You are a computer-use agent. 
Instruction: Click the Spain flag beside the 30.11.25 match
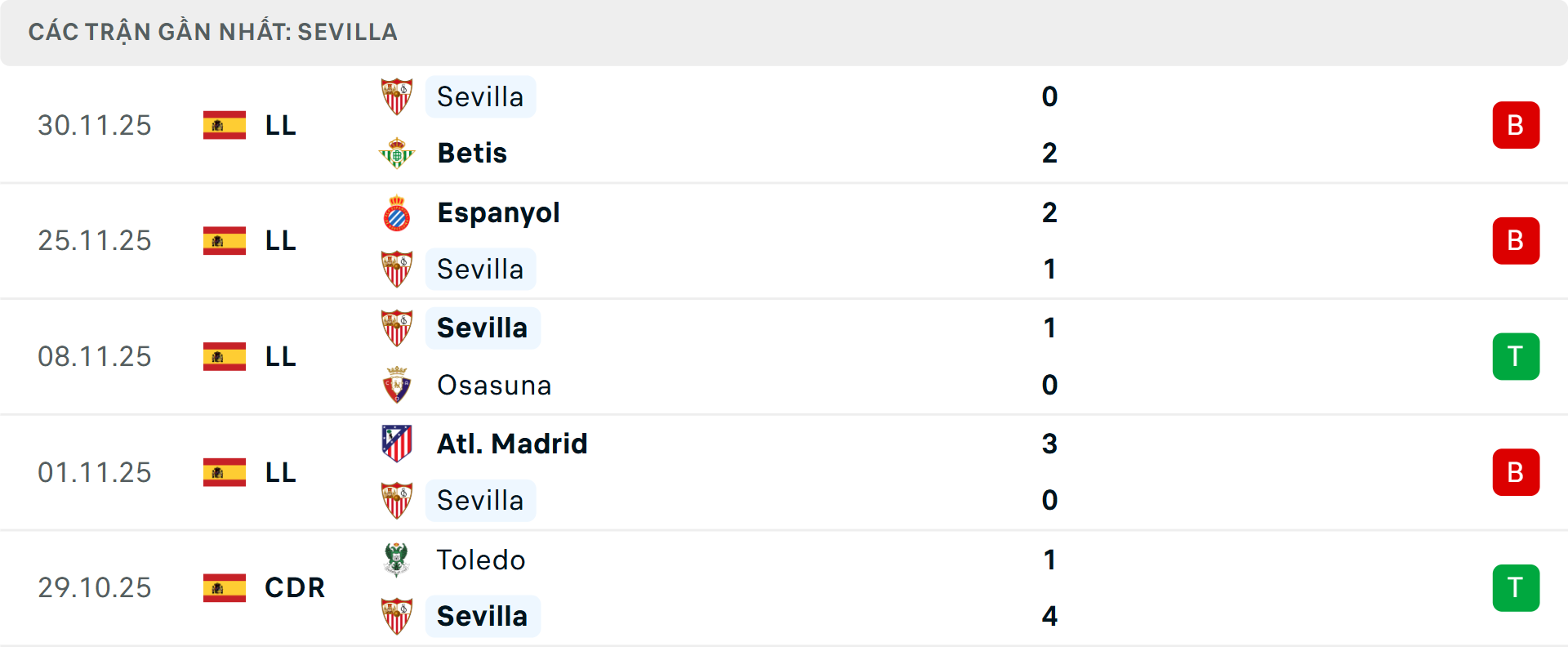pyautogui.click(x=223, y=125)
